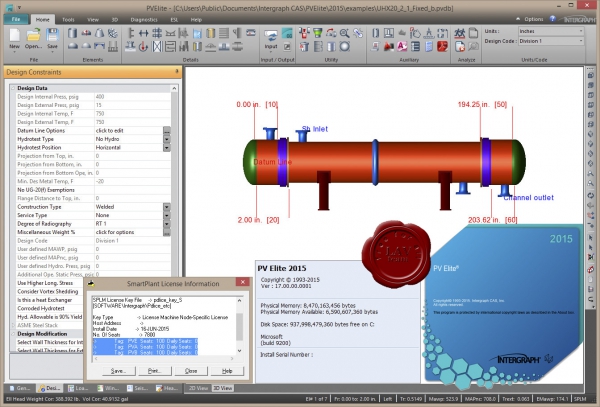600x407 pixels.
Task: Open the Hydrotest Position dropdown
Action: click(167, 147)
